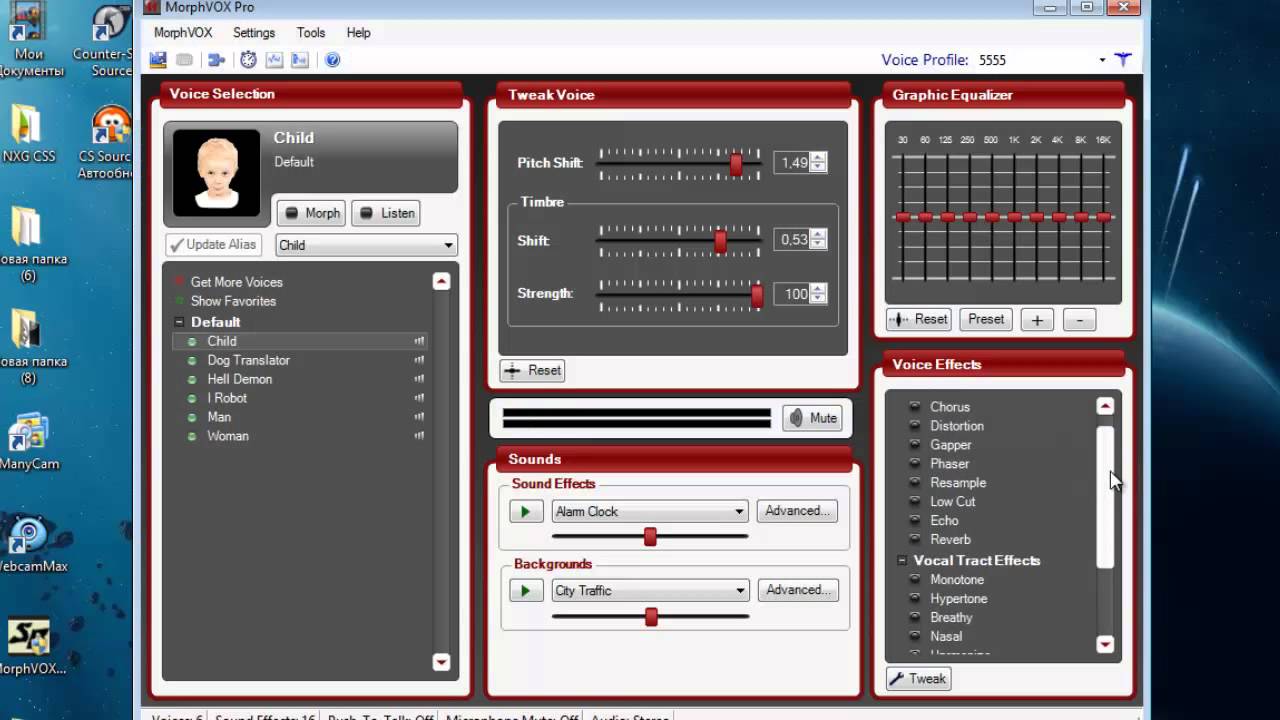The width and height of the screenshot is (1280, 720).
Task: Enable the Distortion voice effect
Action: click(914, 426)
